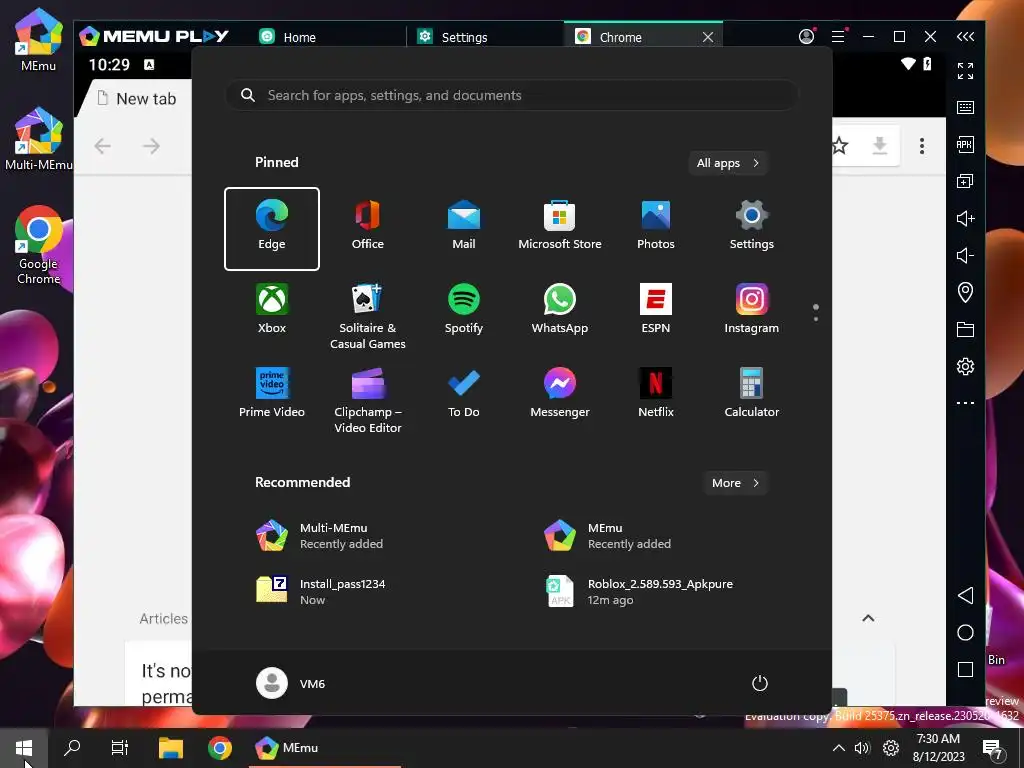
Task: Open MEmu multi-instance manager icon
Action: pyautogui.click(x=965, y=181)
